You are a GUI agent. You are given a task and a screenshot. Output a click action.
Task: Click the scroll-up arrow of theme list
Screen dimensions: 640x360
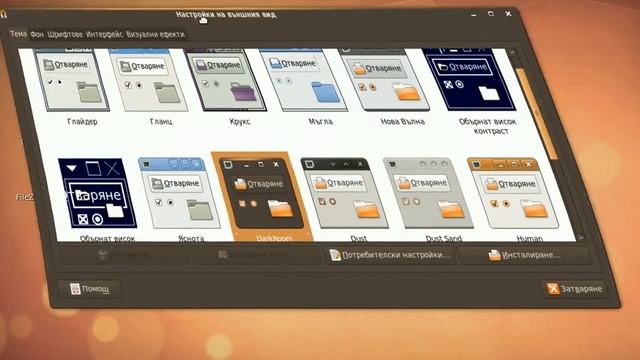(513, 53)
